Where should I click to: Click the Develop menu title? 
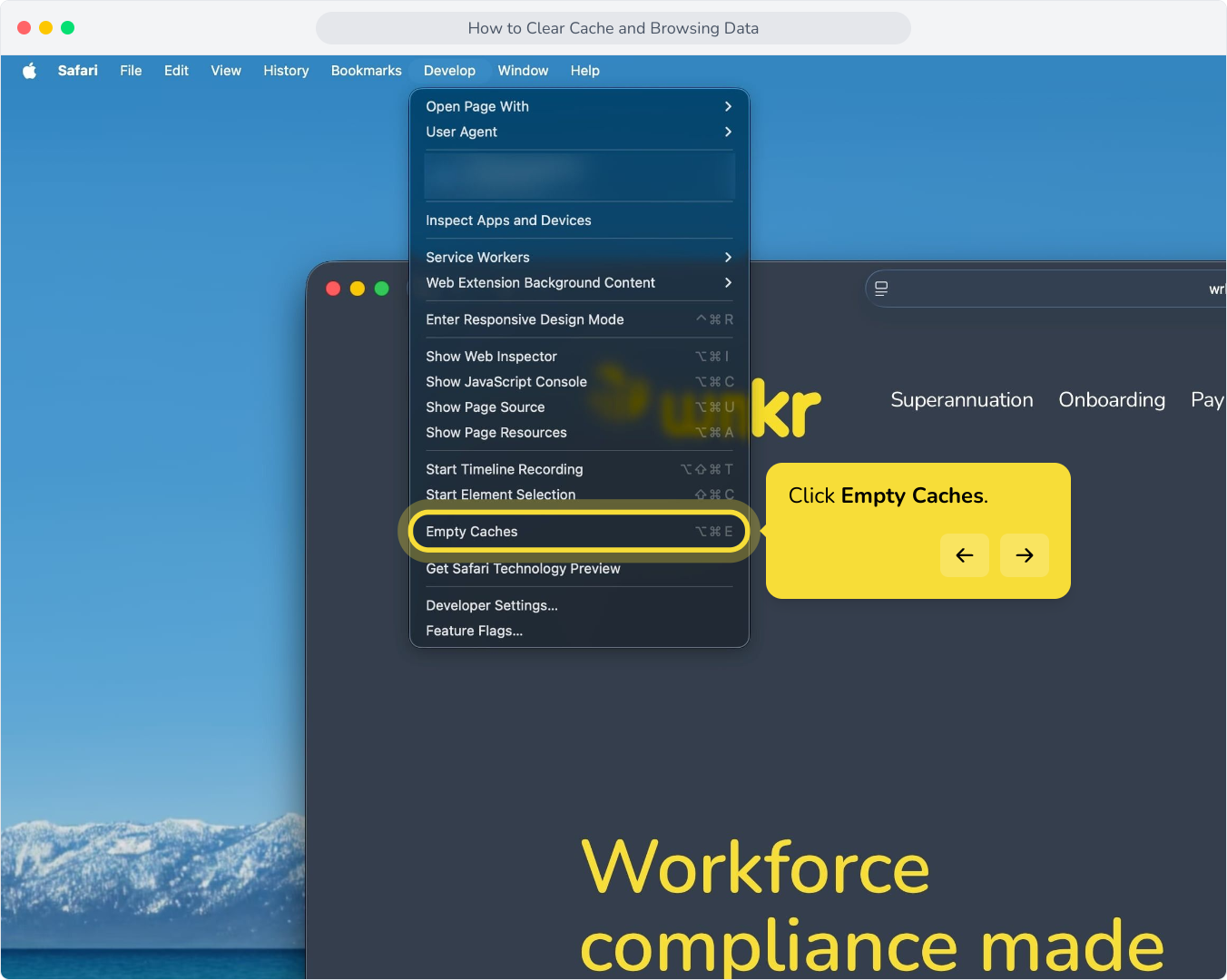coord(449,71)
